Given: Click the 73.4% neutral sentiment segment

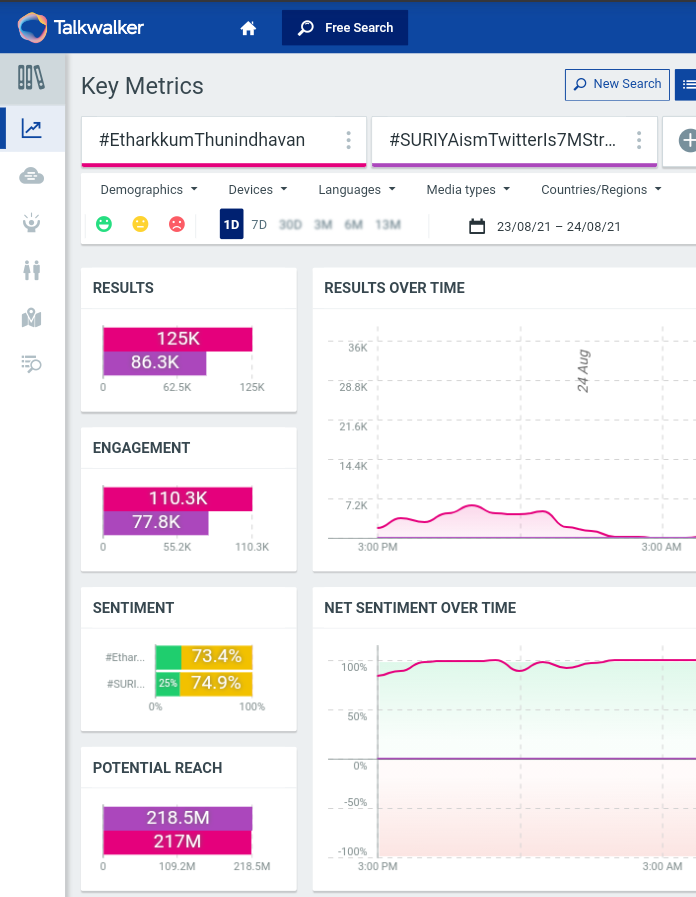Looking at the screenshot, I should tap(217, 656).
